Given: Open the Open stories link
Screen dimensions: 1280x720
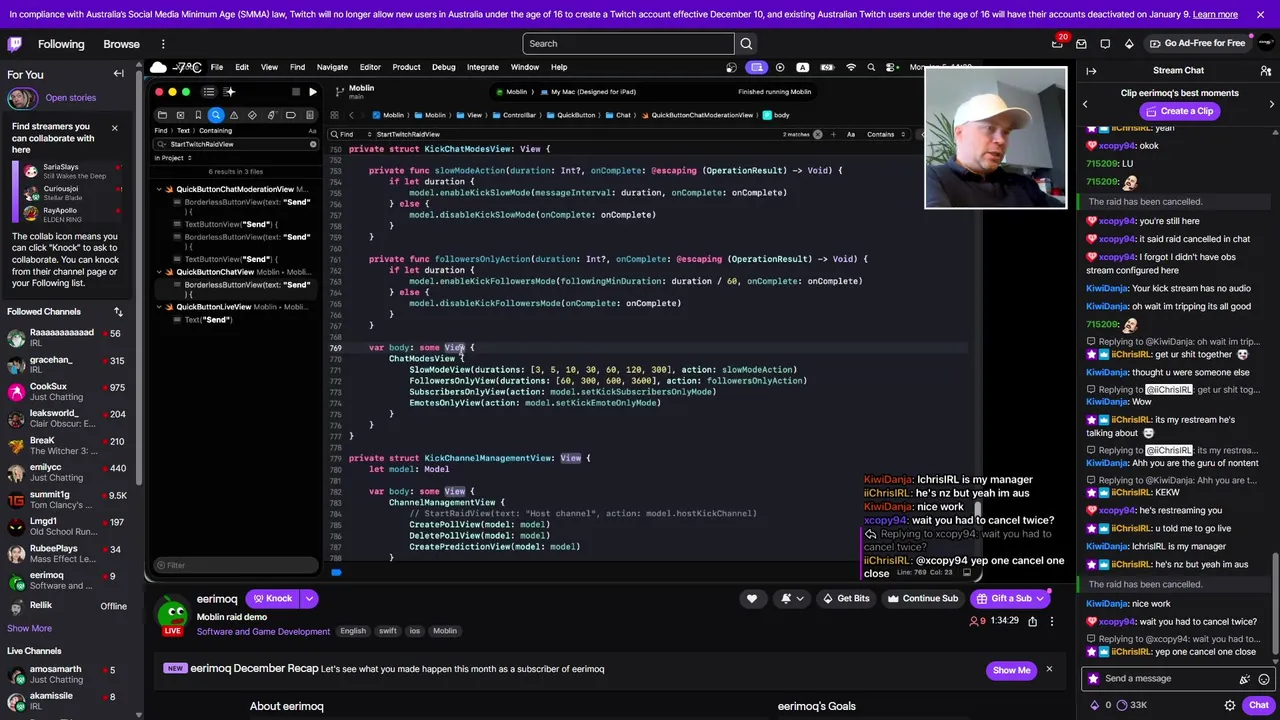Looking at the screenshot, I should [x=70, y=98].
